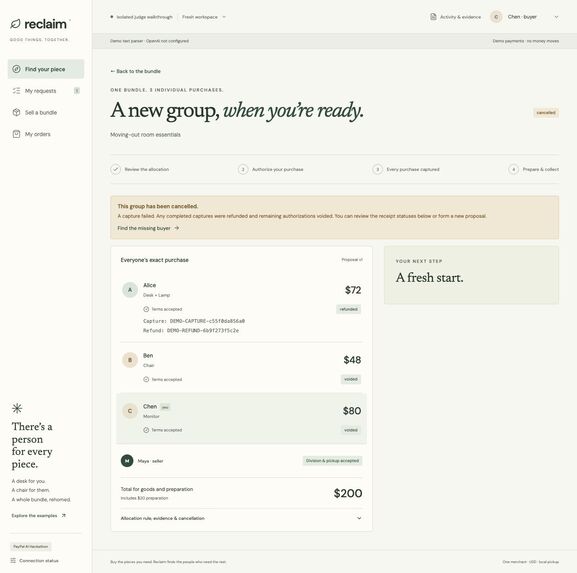
Task: Click the compass icon beside Find your piece
Action: click(x=16, y=69)
